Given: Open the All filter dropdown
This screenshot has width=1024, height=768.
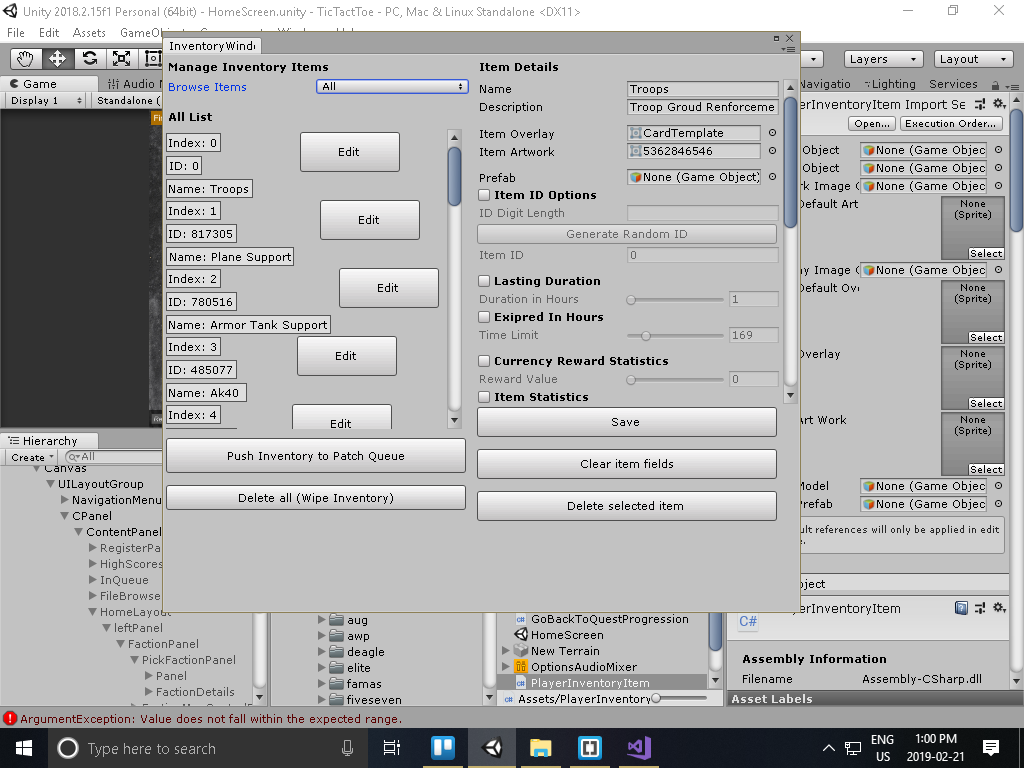Looking at the screenshot, I should 392,86.
